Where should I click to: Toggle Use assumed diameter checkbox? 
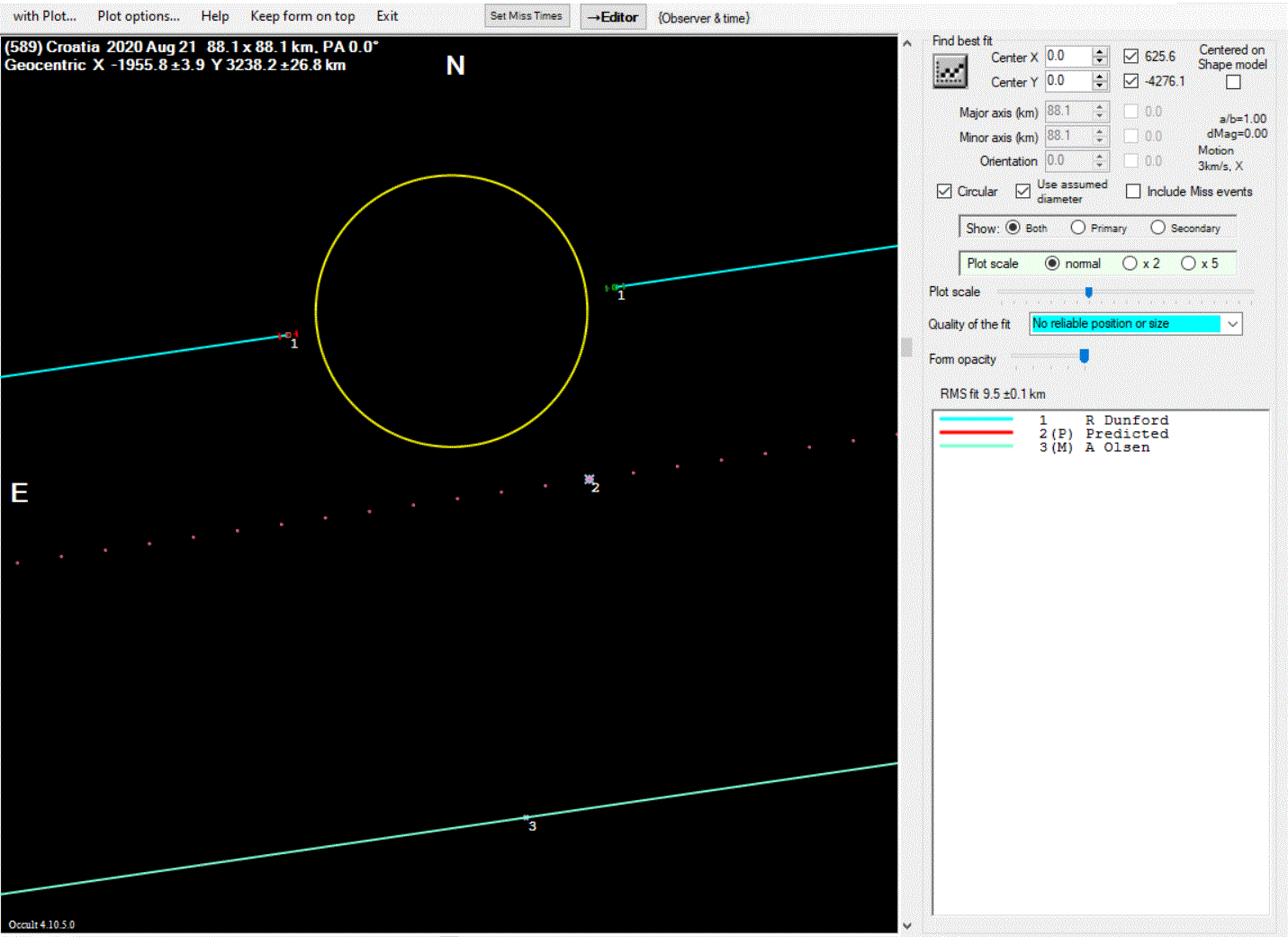point(1023,191)
